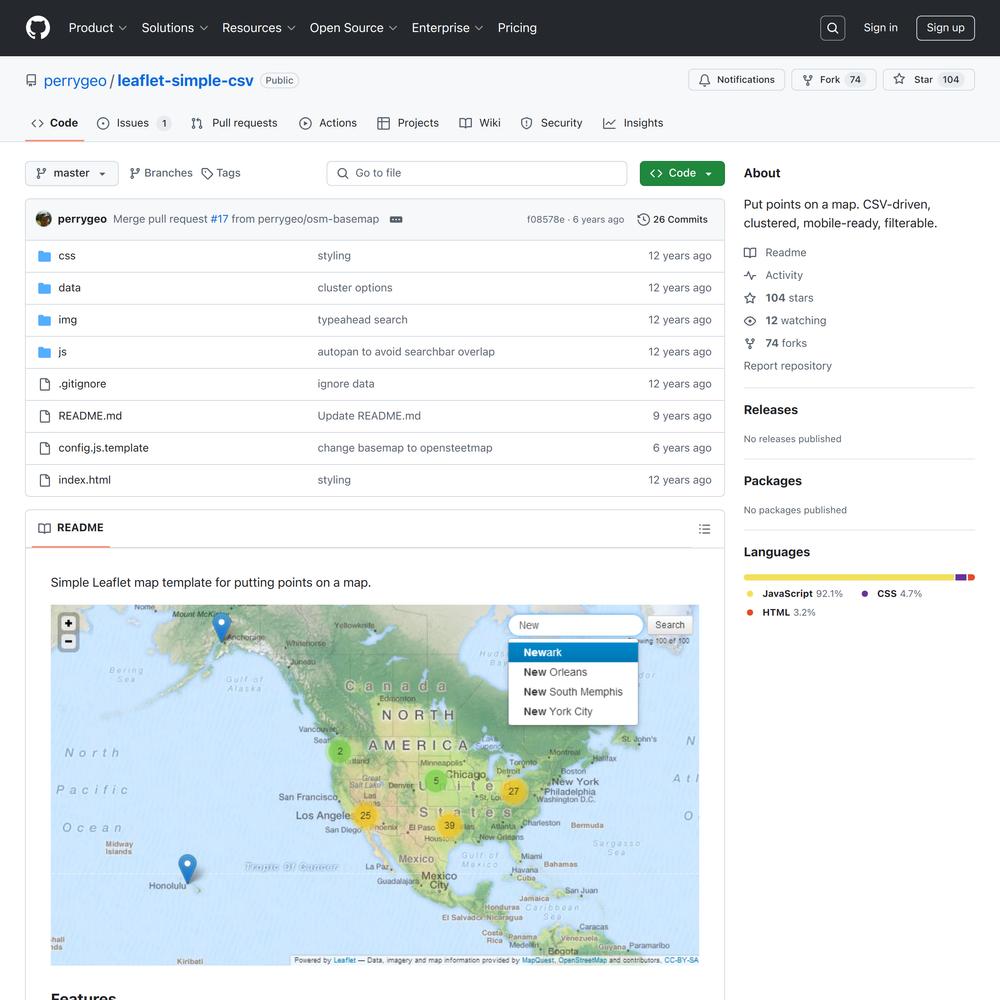
Task: Expand the Solutions menu
Action: (x=175, y=28)
